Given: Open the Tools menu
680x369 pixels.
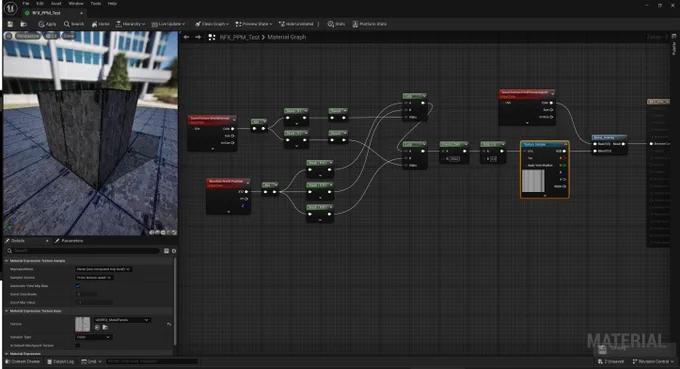Looking at the screenshot, I should (x=95, y=3).
